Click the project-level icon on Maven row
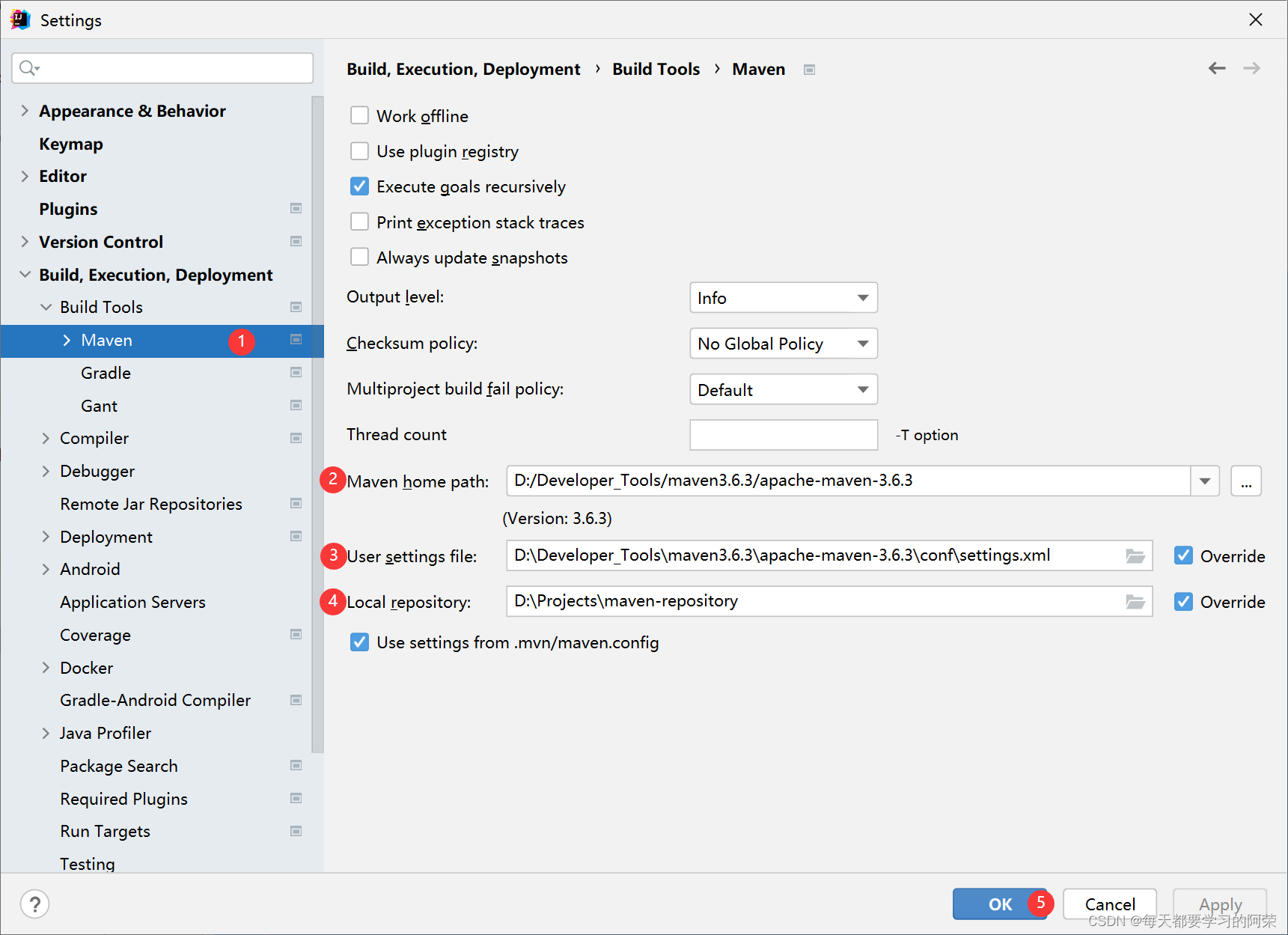This screenshot has height=935, width=1288. 296,339
